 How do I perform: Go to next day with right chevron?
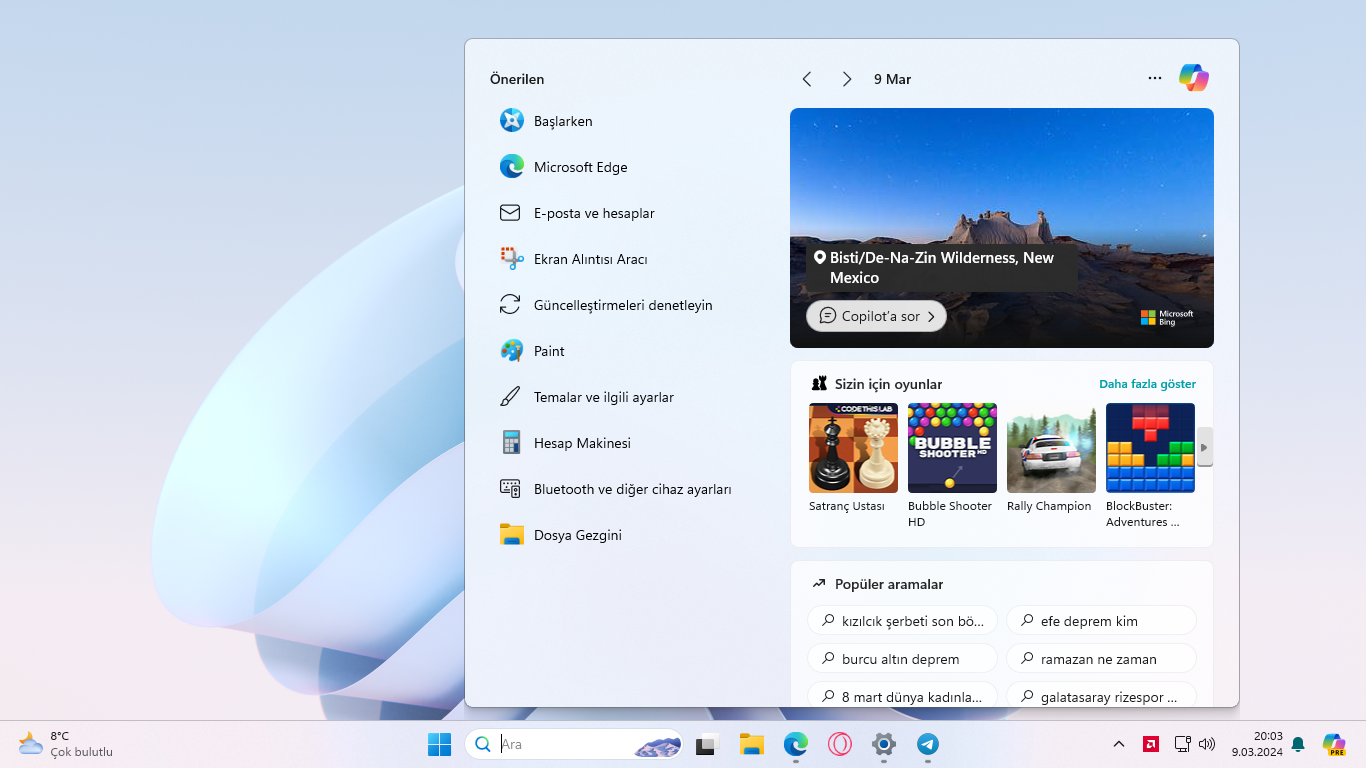coord(846,79)
